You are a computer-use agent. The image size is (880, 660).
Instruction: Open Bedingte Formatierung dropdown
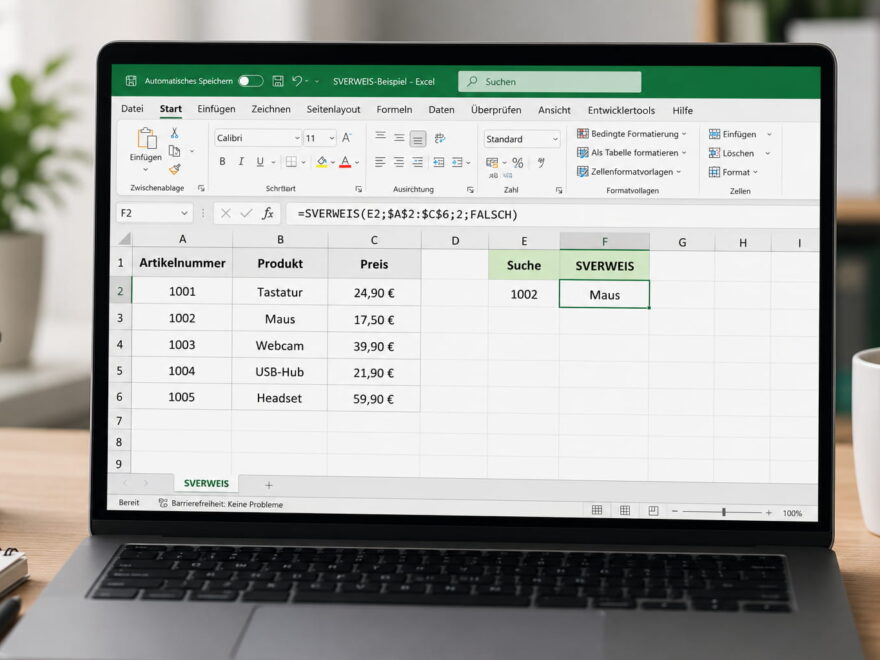(632, 134)
